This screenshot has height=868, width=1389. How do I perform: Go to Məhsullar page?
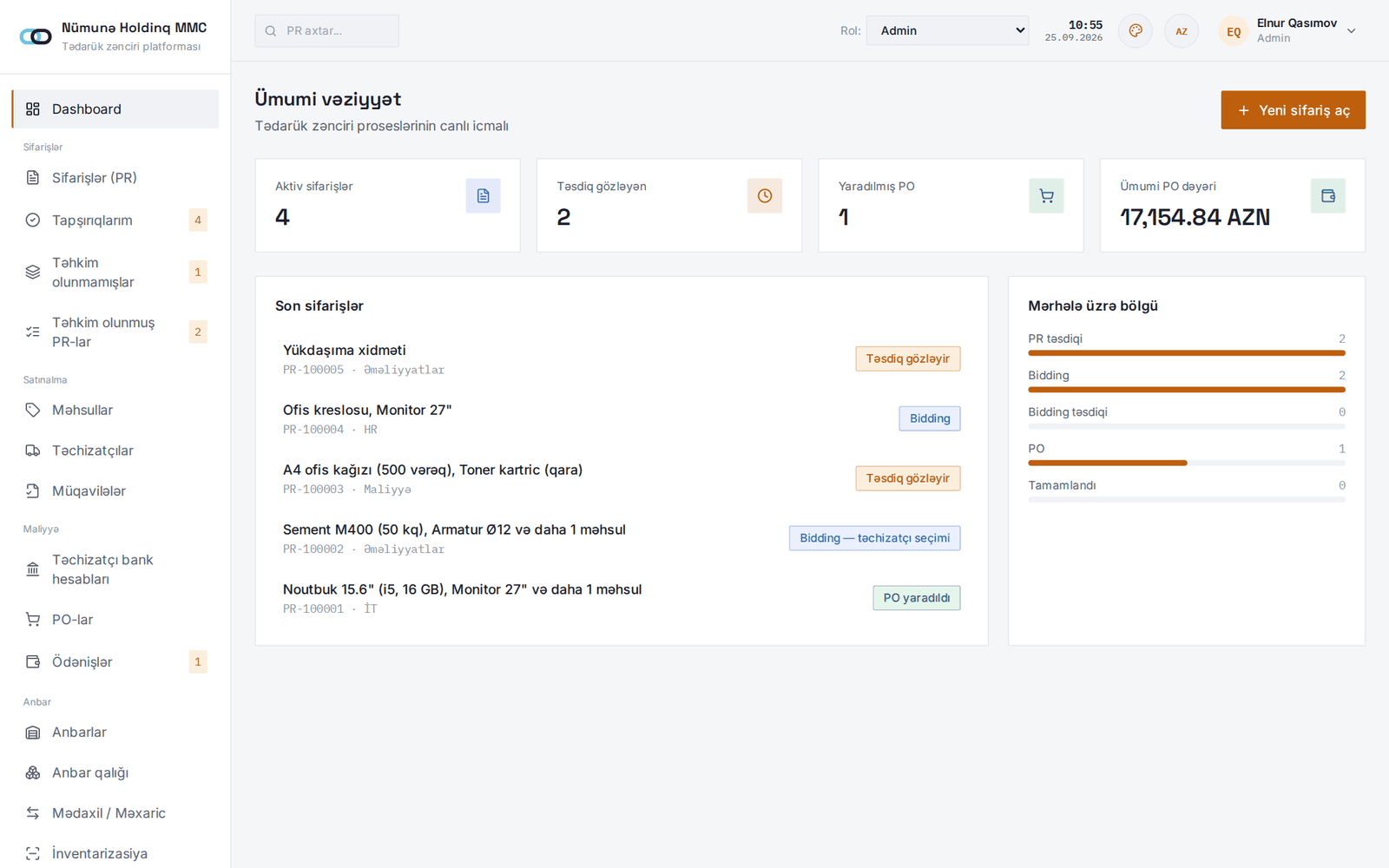[x=115, y=411]
